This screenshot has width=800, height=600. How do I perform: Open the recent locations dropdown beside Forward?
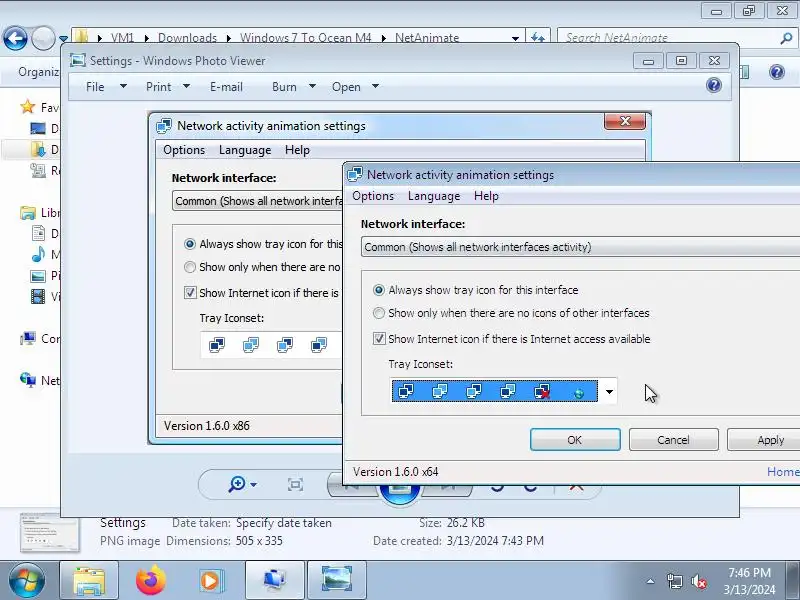[x=63, y=39]
